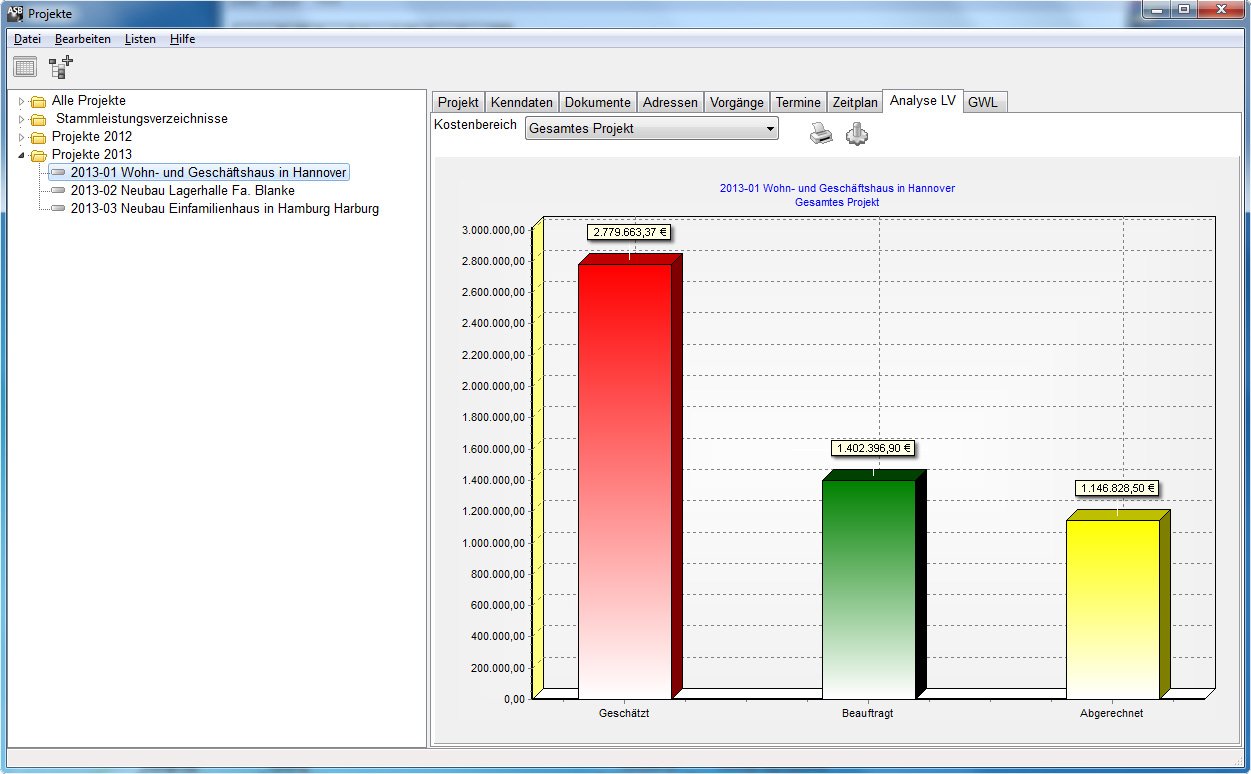The height and width of the screenshot is (774, 1251).
Task: Click the 1.000.000,00 axis value
Action: (494, 543)
